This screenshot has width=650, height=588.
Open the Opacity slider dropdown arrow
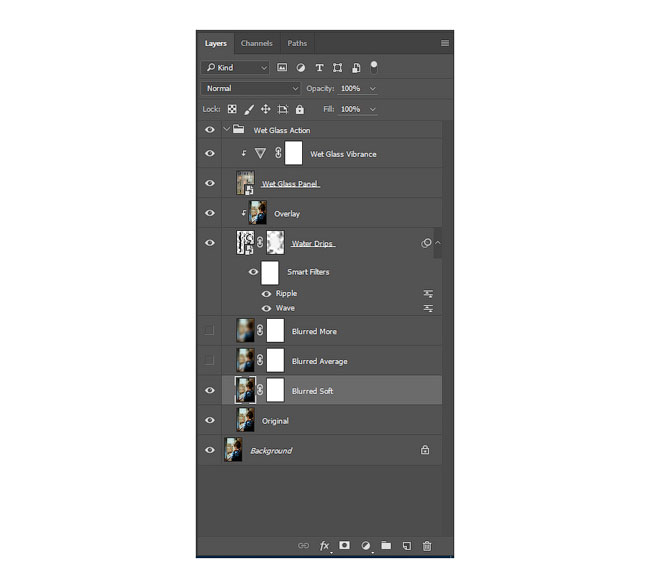(372, 89)
